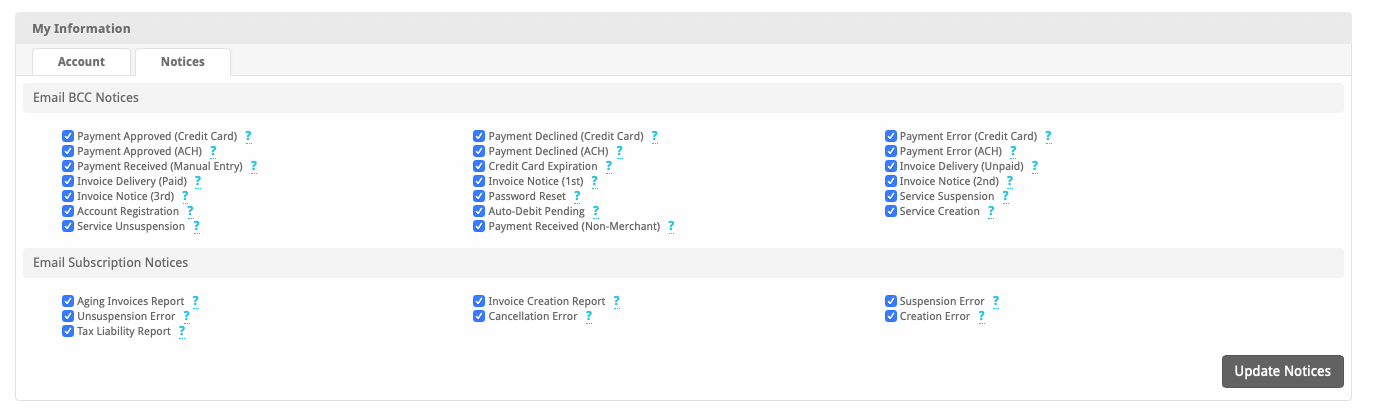Click question mark next to Invoice Delivery (Unpaid)
This screenshot has height=417, width=1374.
click(x=1034, y=166)
